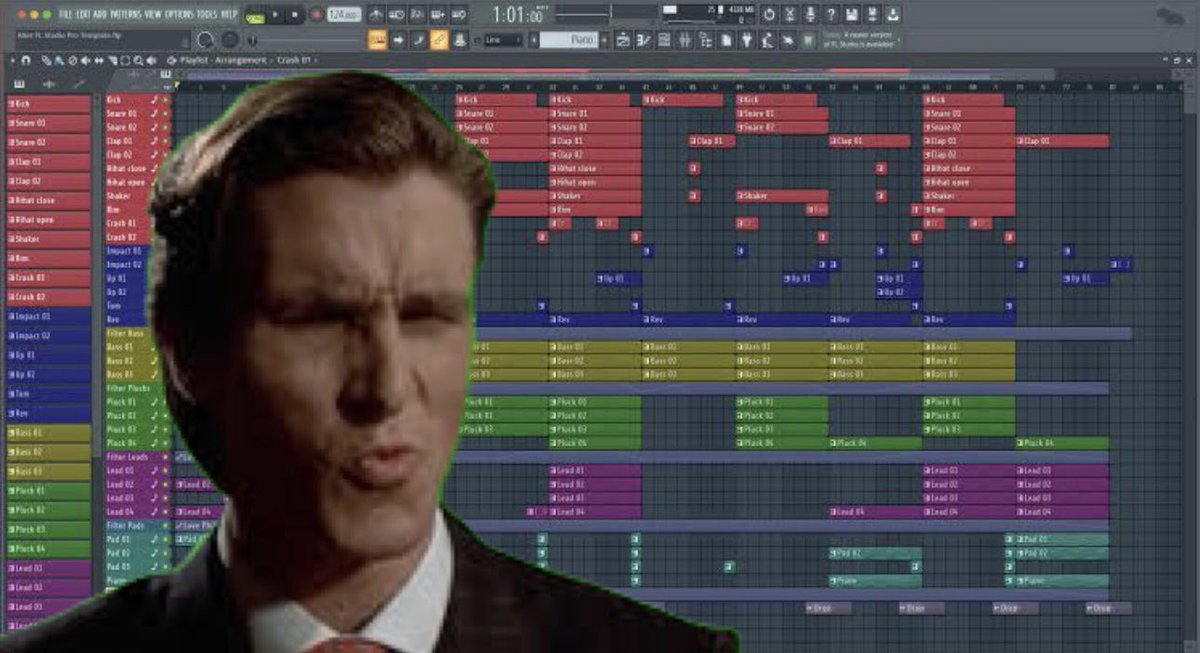The image size is (1200, 653).
Task: Open the PATTERNS menu
Action: pos(126,15)
